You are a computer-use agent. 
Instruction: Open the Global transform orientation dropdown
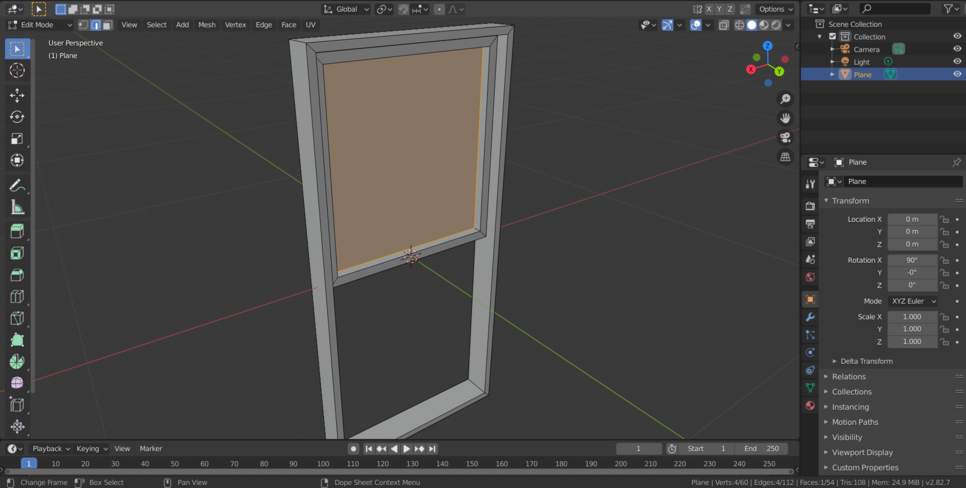(x=346, y=9)
